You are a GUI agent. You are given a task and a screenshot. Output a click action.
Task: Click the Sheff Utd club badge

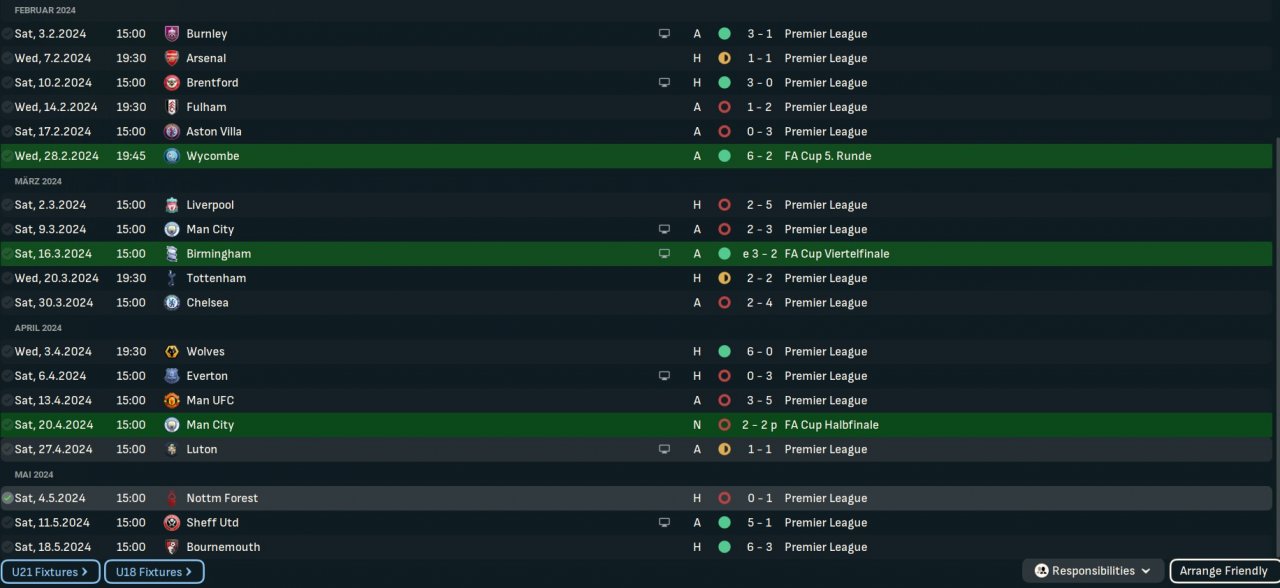(x=172, y=523)
